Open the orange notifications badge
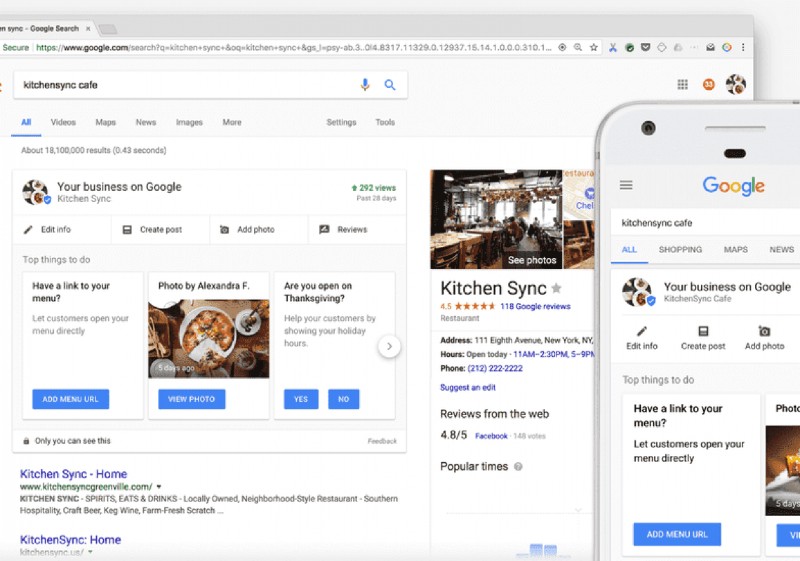Image resolution: width=800 pixels, height=561 pixels. (x=709, y=84)
